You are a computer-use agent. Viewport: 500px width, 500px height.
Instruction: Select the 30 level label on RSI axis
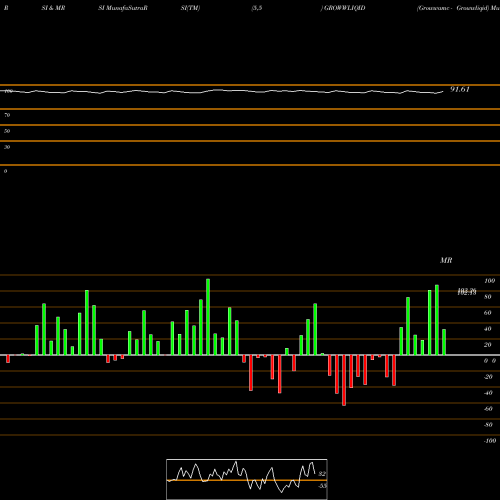pos(7,147)
